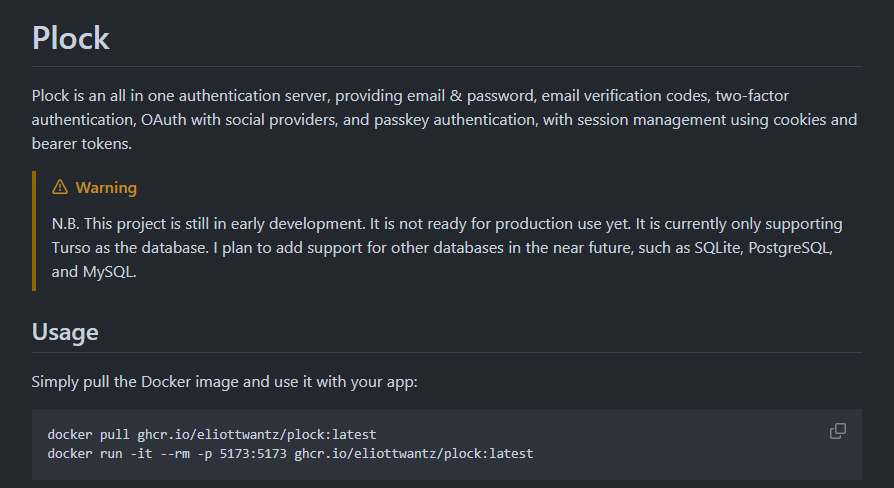Viewport: 894px width, 488px height.
Task: Click the warning triangle icon
Action: [x=60, y=187]
